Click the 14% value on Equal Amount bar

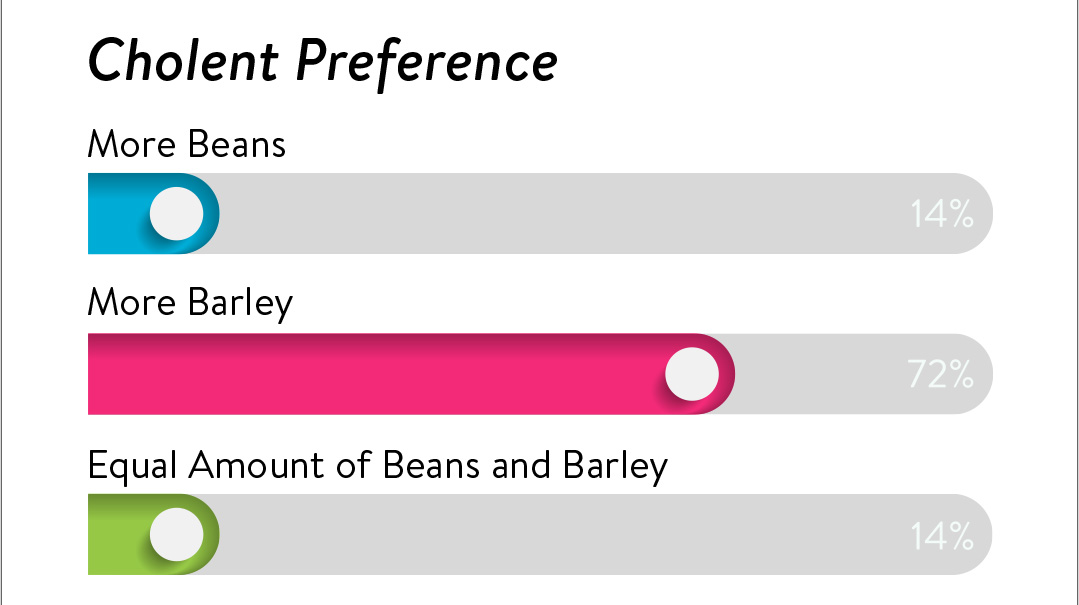coord(942,535)
